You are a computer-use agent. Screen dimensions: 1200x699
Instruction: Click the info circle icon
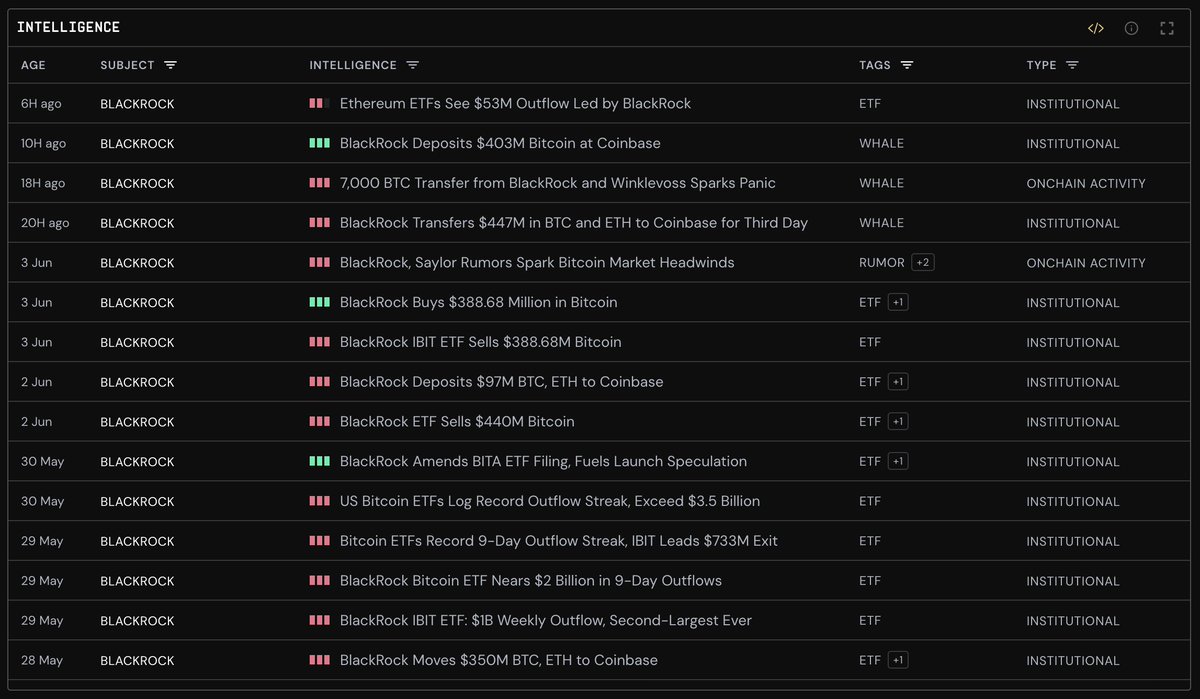1131,28
